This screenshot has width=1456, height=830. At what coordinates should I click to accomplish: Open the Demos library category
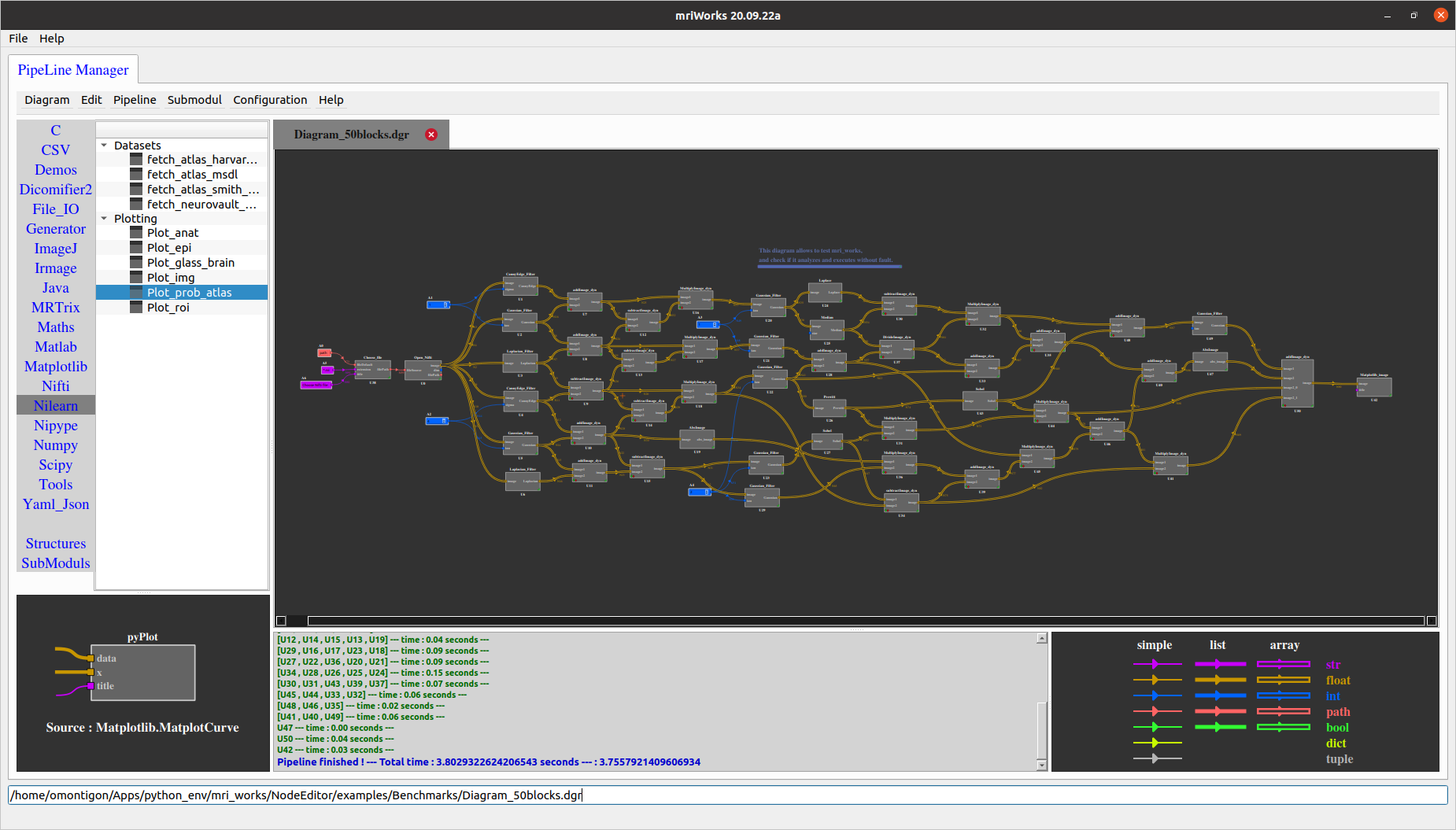tap(56, 170)
